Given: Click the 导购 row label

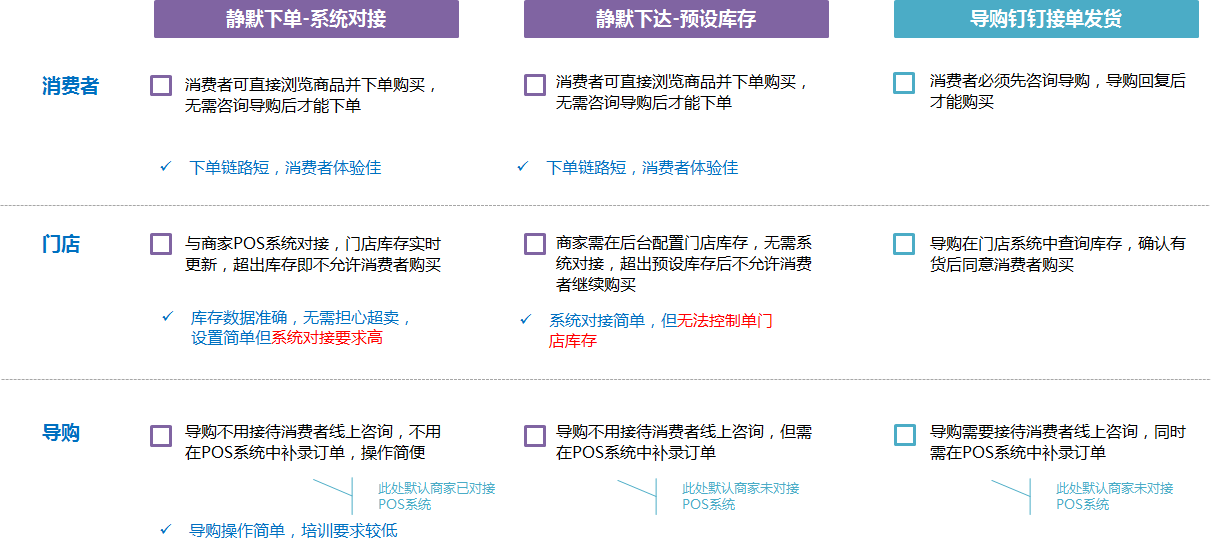Looking at the screenshot, I should point(61,433).
